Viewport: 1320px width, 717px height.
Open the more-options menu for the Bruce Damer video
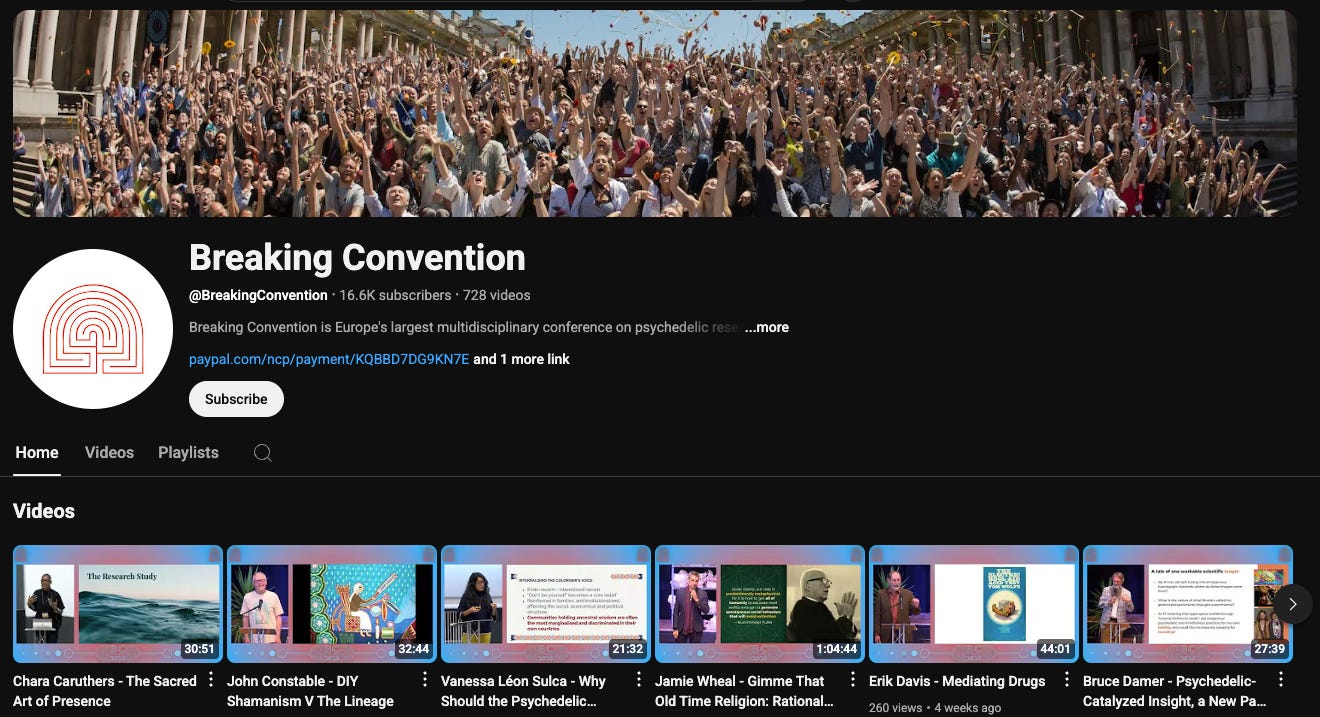pyautogui.click(x=1281, y=680)
